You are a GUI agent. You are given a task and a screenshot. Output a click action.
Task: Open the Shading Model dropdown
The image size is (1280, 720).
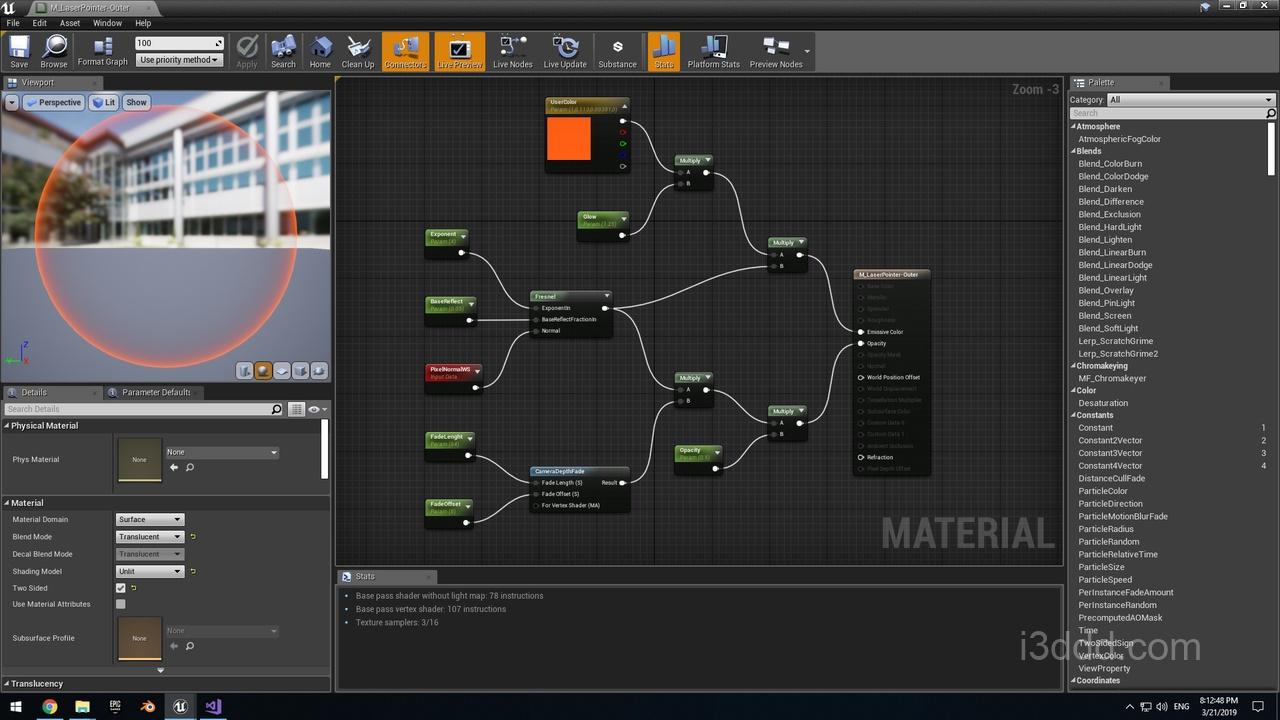pos(150,571)
